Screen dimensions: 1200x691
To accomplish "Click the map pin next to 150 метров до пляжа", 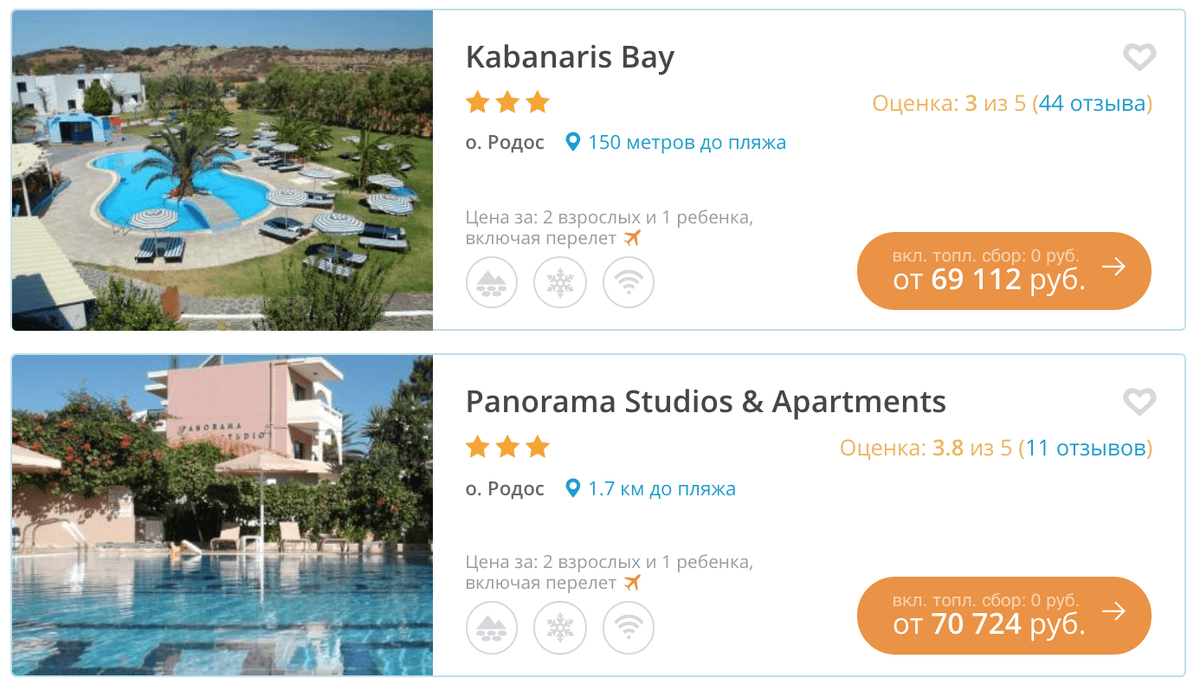I will tap(573, 142).
